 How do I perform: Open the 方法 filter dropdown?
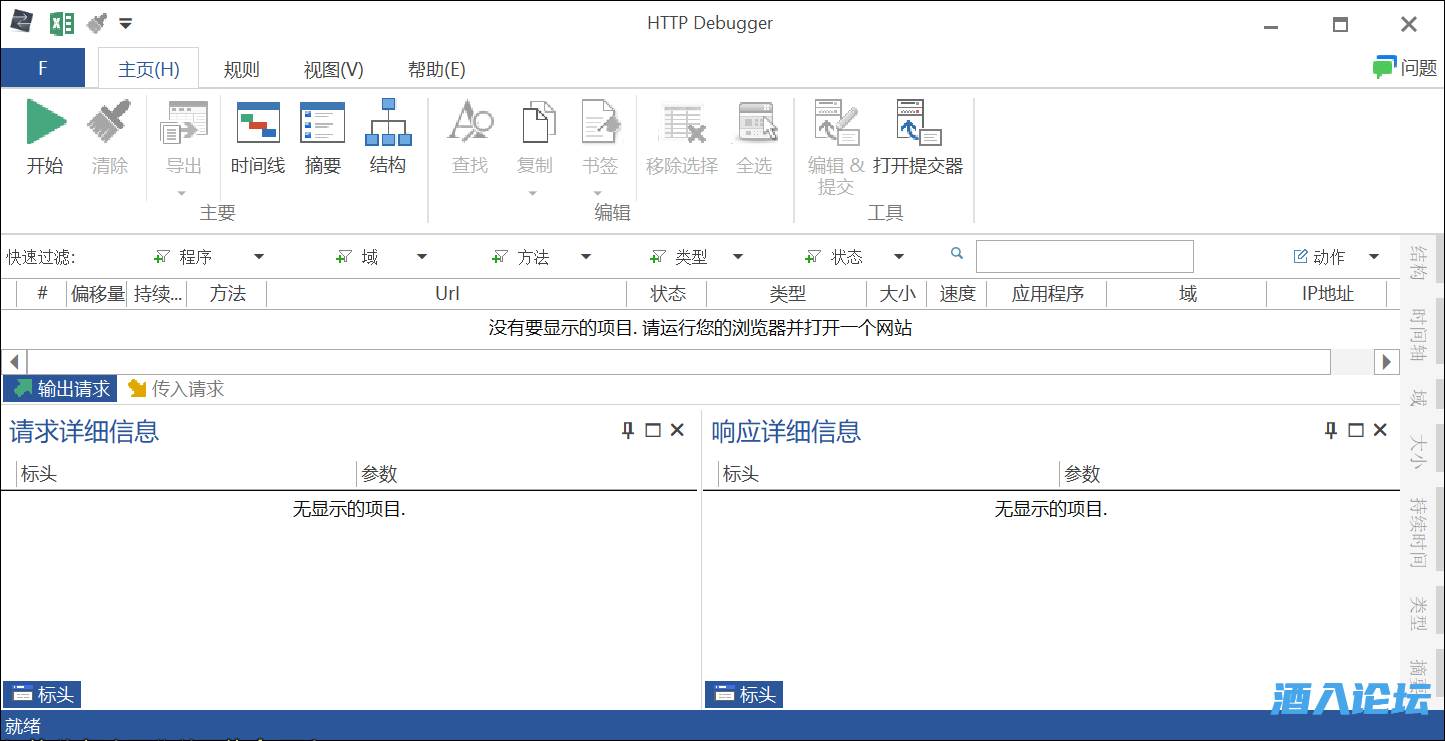(585, 256)
